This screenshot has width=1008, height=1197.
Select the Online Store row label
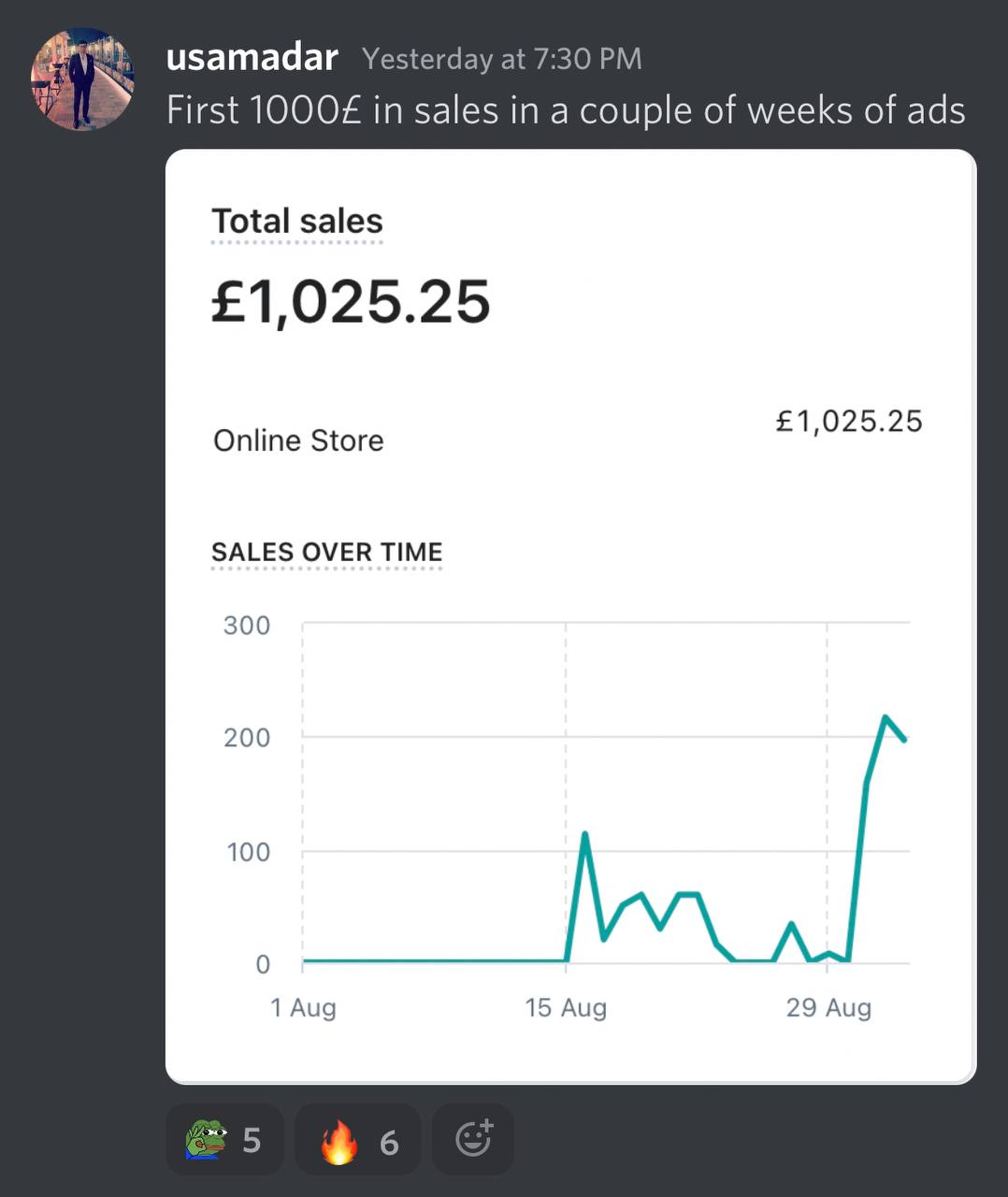298,440
